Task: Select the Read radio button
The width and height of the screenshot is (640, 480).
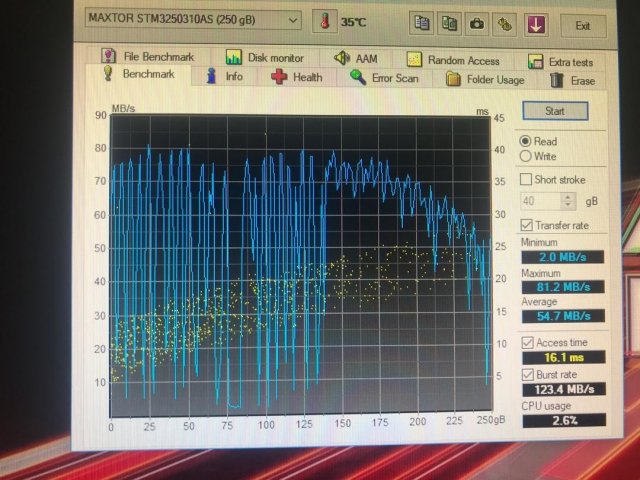Action: click(526, 141)
